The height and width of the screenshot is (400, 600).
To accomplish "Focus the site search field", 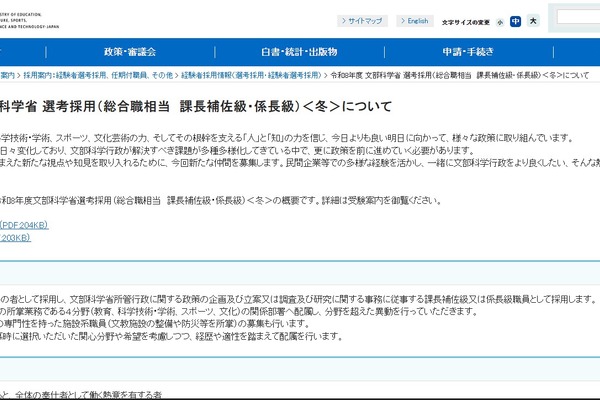I will tap(578, 17).
